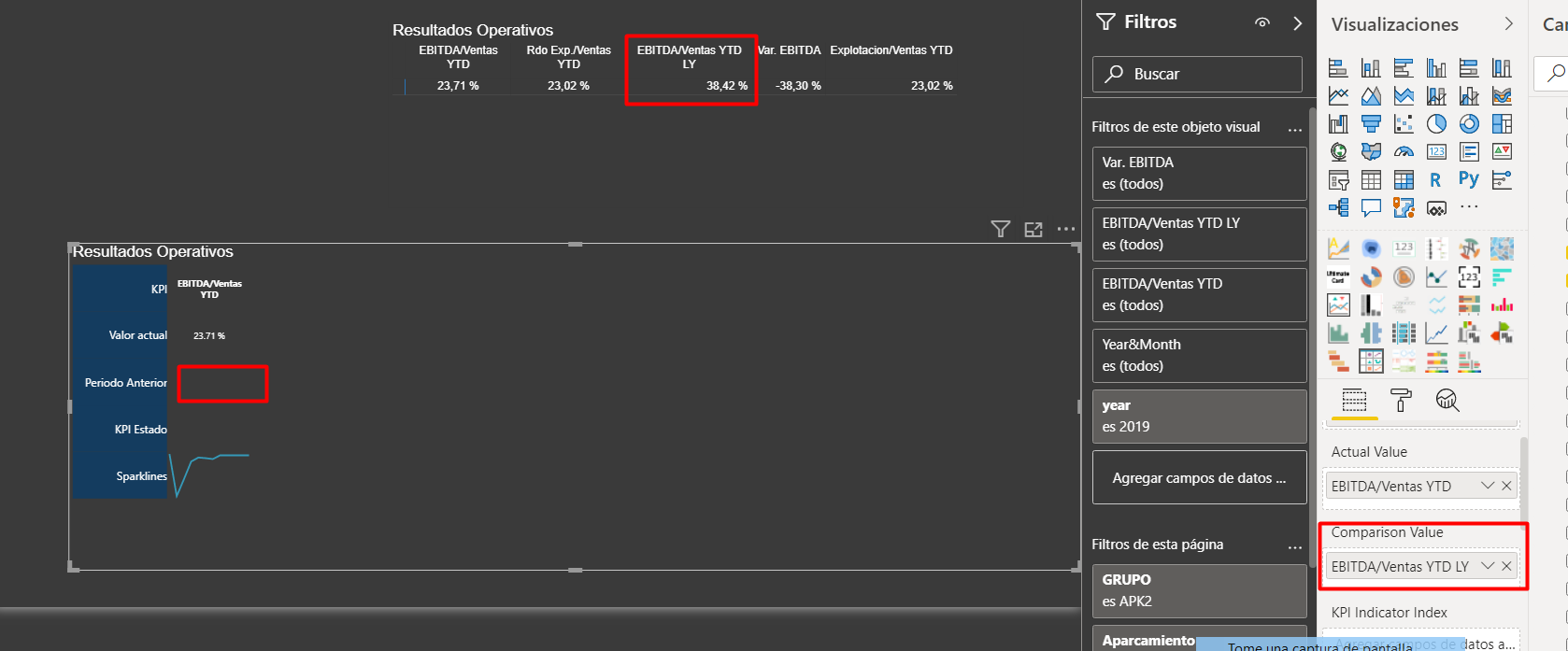Click the Rdo Exp./Ventas YTD column header
The image size is (1568, 651).
(x=568, y=57)
